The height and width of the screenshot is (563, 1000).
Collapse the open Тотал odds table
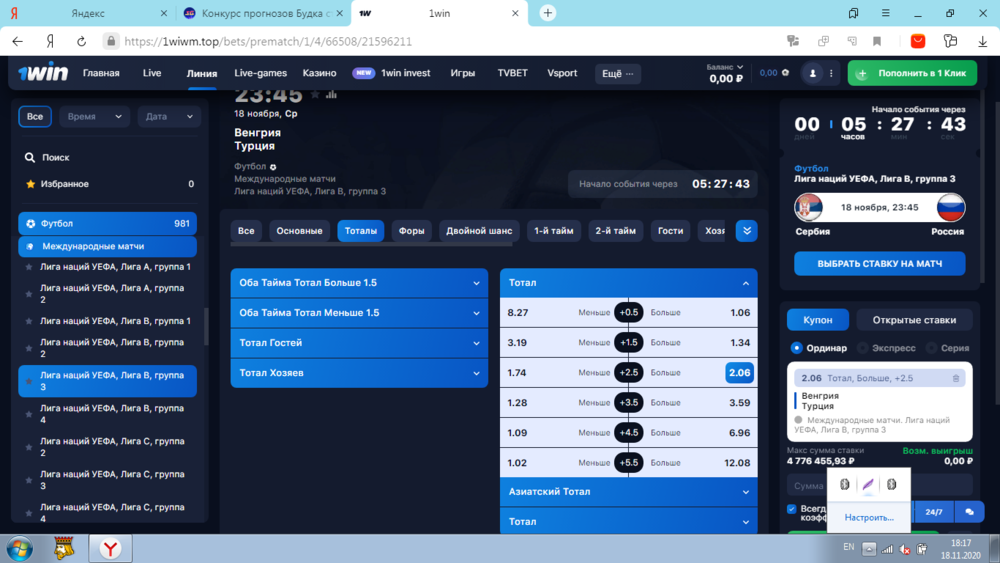[x=629, y=283]
